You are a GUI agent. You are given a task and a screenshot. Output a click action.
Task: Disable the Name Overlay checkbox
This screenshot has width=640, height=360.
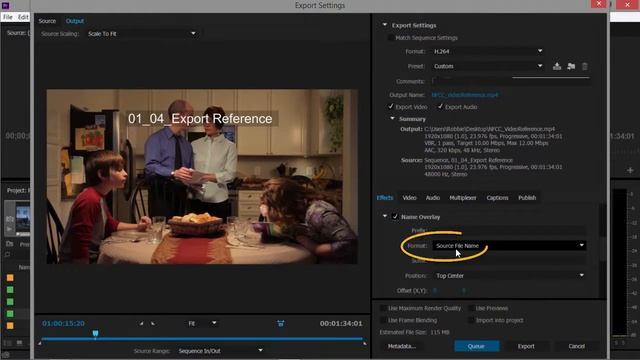[x=395, y=217]
